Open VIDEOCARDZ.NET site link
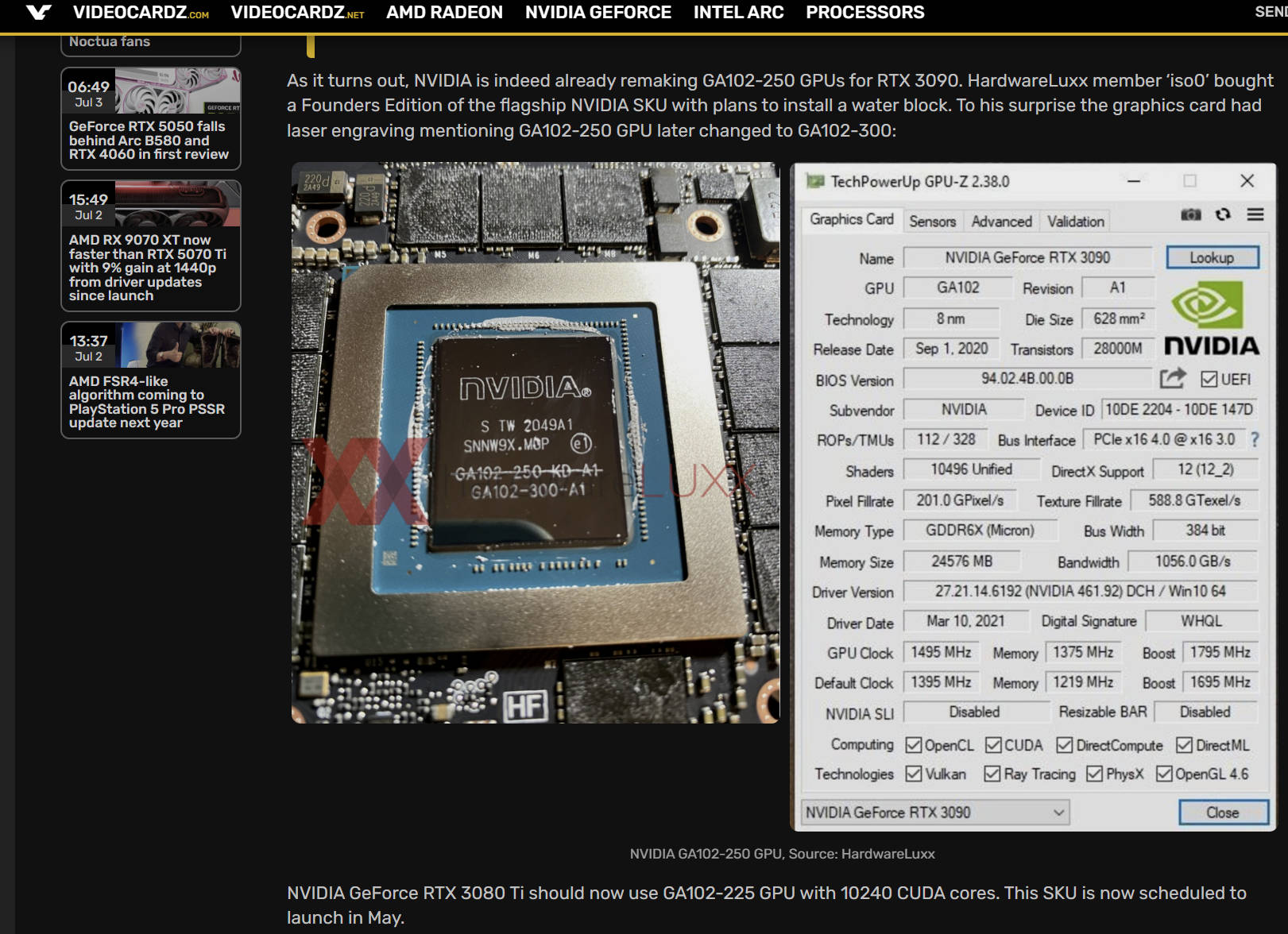 point(297,13)
